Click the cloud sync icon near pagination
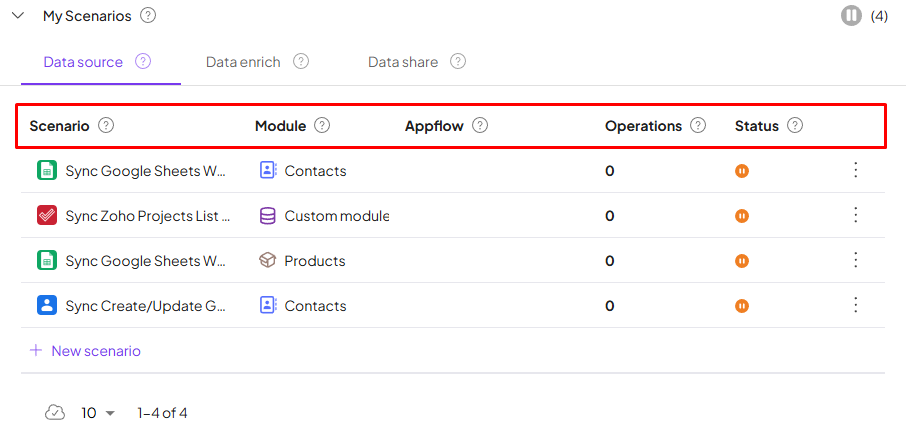The height and width of the screenshot is (427, 906). pos(55,413)
